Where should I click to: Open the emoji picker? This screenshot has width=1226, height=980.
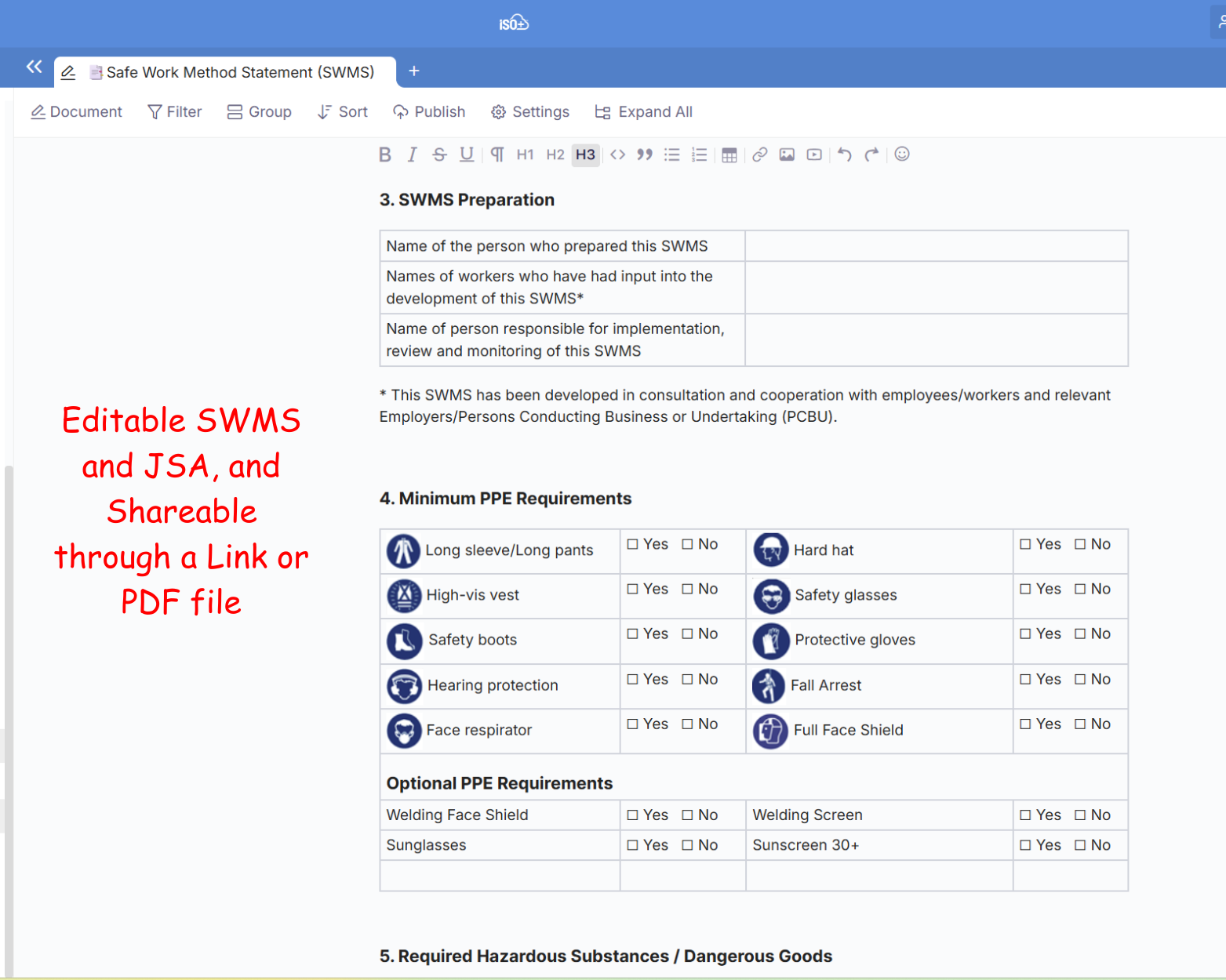pos(902,154)
